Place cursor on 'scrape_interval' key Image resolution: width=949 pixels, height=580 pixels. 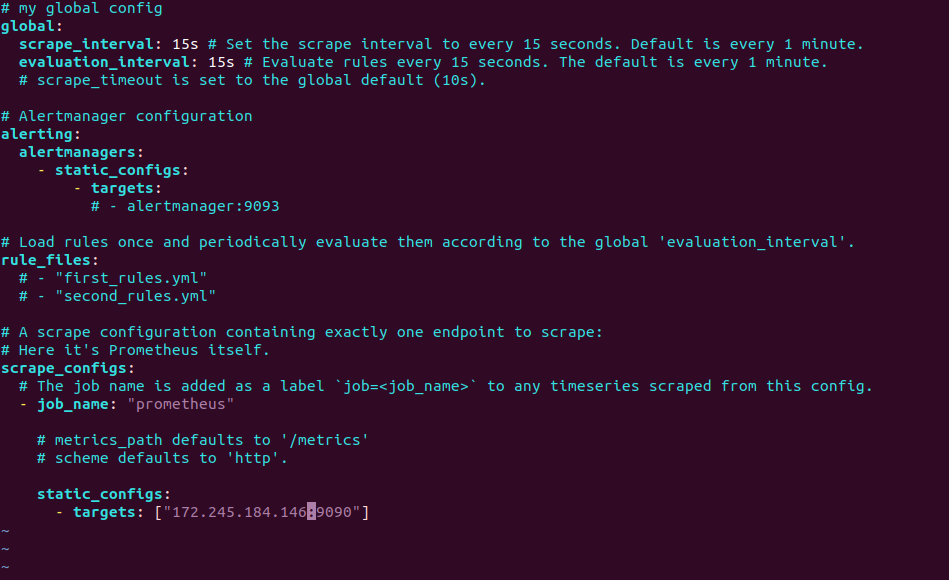click(82, 44)
